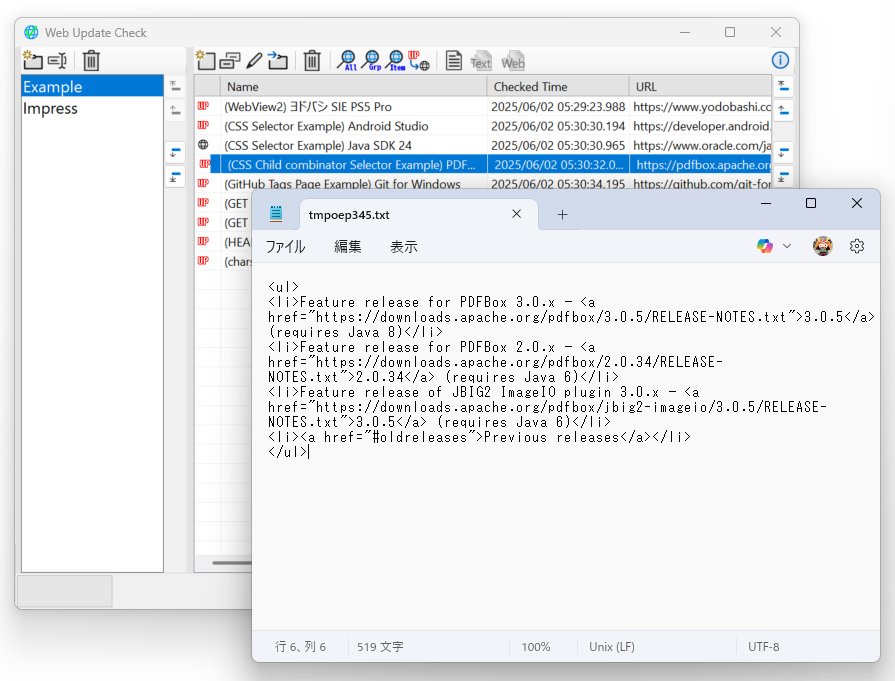895x681 pixels.
Task: Select the Java SDK 24 row
Action: (x=483, y=146)
